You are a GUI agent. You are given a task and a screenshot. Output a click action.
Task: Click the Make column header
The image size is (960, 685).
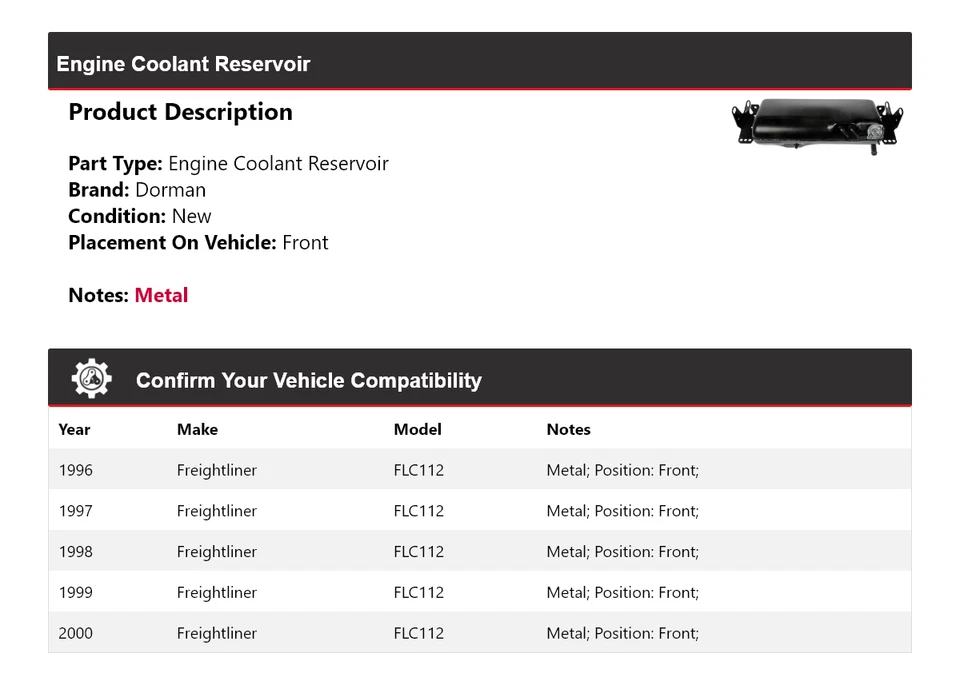pyautogui.click(x=197, y=429)
